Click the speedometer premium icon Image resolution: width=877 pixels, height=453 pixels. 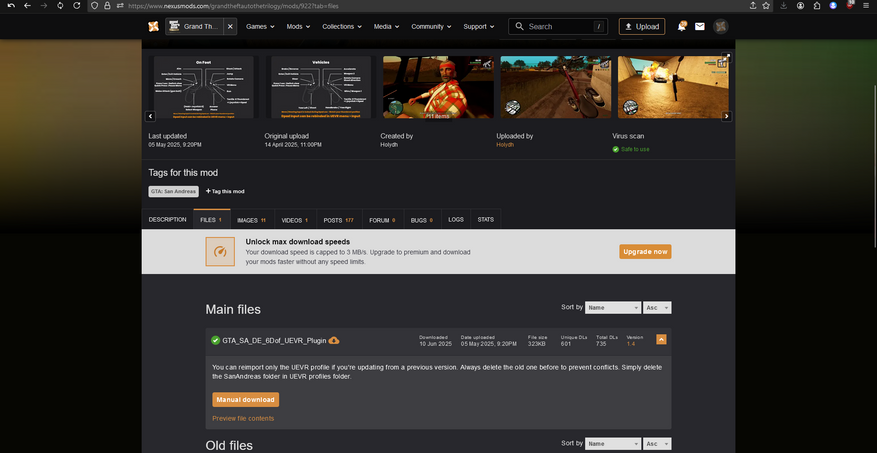pyautogui.click(x=220, y=252)
